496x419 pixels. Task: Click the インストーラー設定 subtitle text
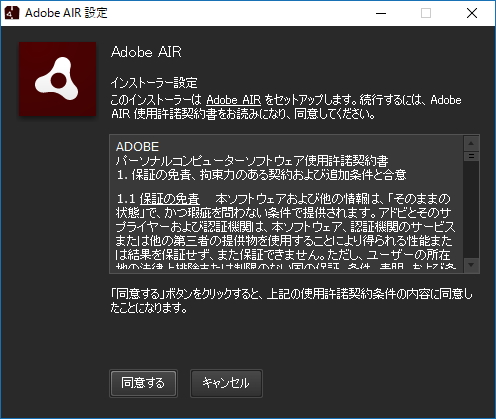(154, 83)
